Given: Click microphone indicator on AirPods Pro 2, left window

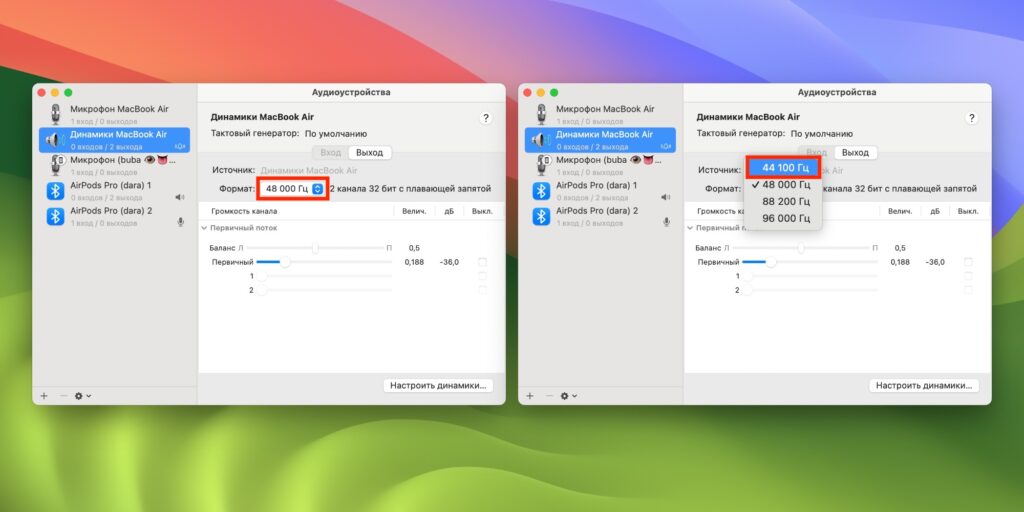Looking at the screenshot, I should (180, 222).
